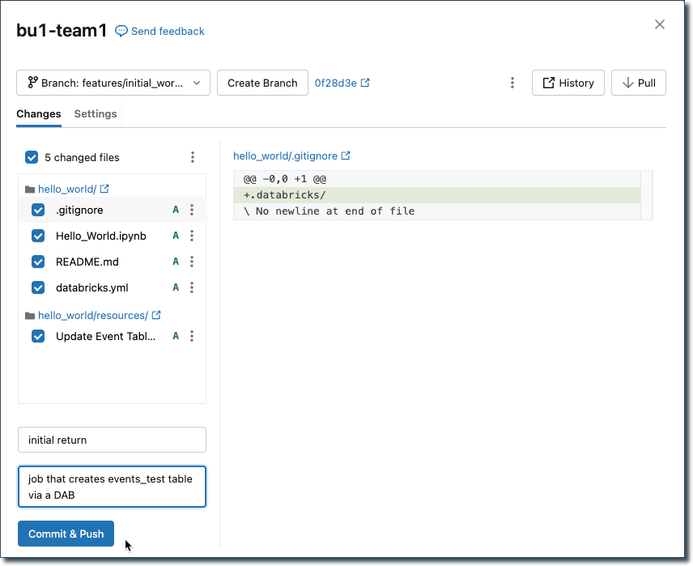Select the Changes tab

[x=39, y=114]
